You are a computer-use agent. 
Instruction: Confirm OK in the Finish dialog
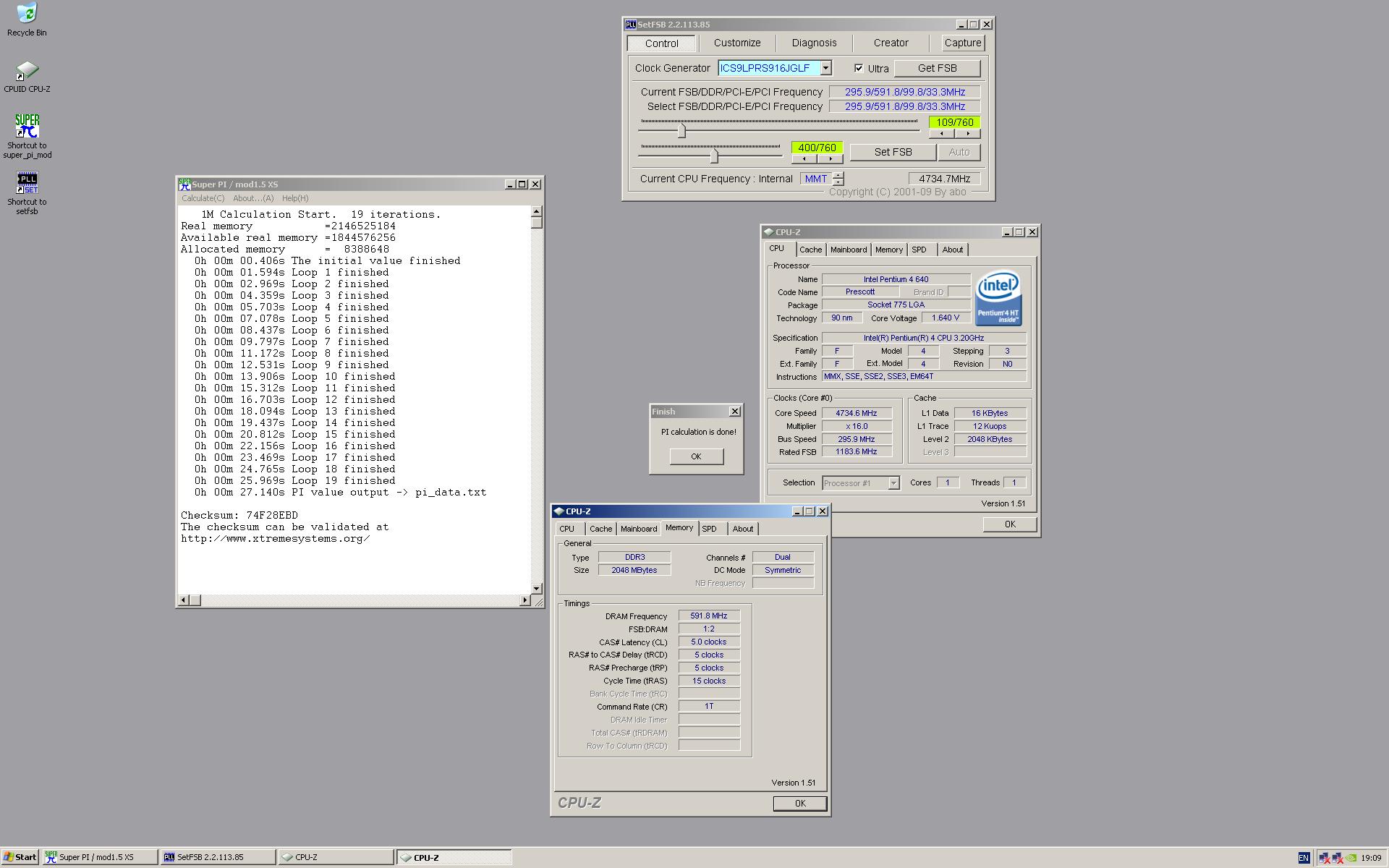point(696,456)
